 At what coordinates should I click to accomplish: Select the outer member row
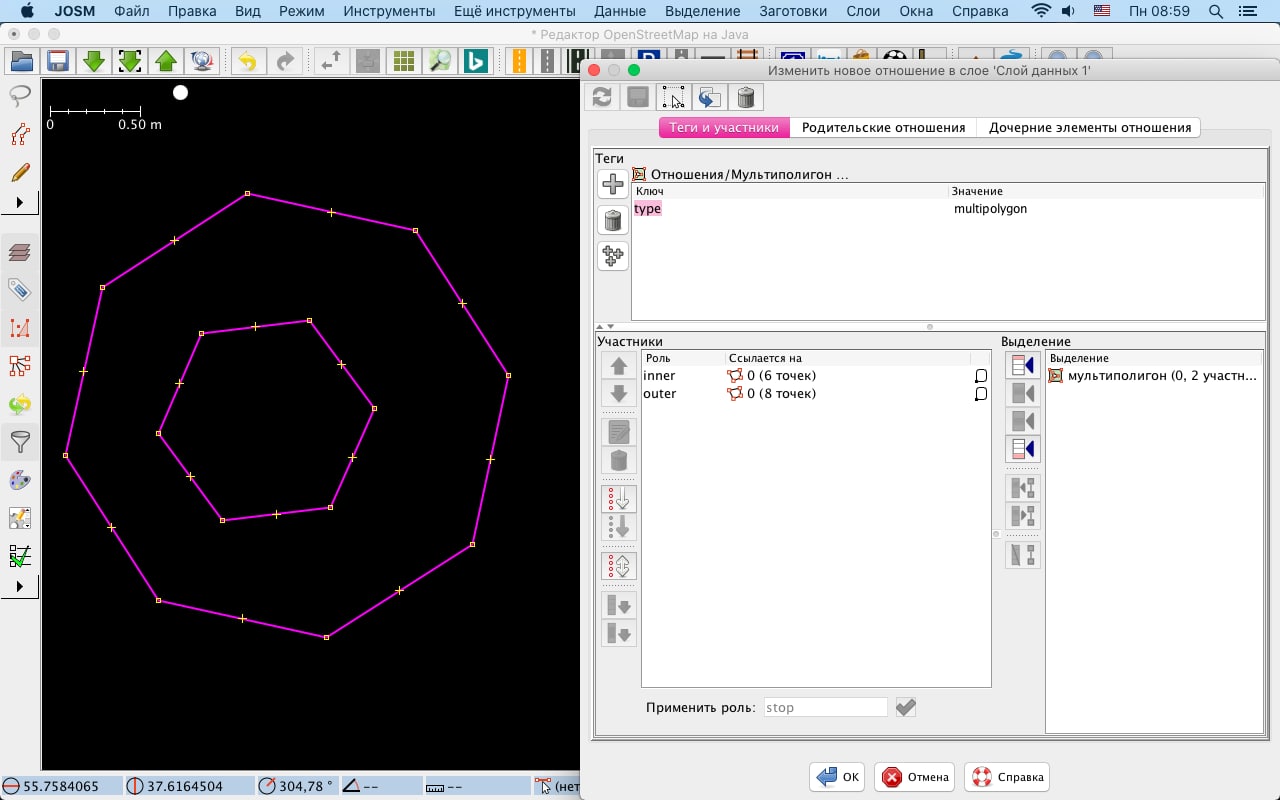coord(815,394)
